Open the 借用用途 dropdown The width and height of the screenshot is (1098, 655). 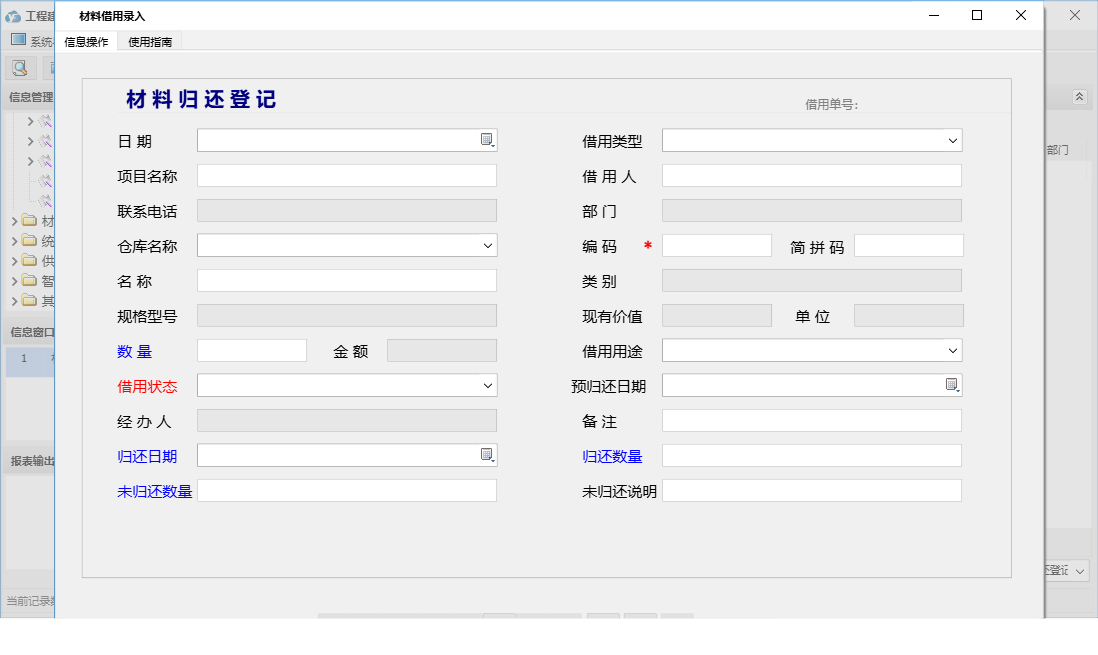[x=951, y=349]
